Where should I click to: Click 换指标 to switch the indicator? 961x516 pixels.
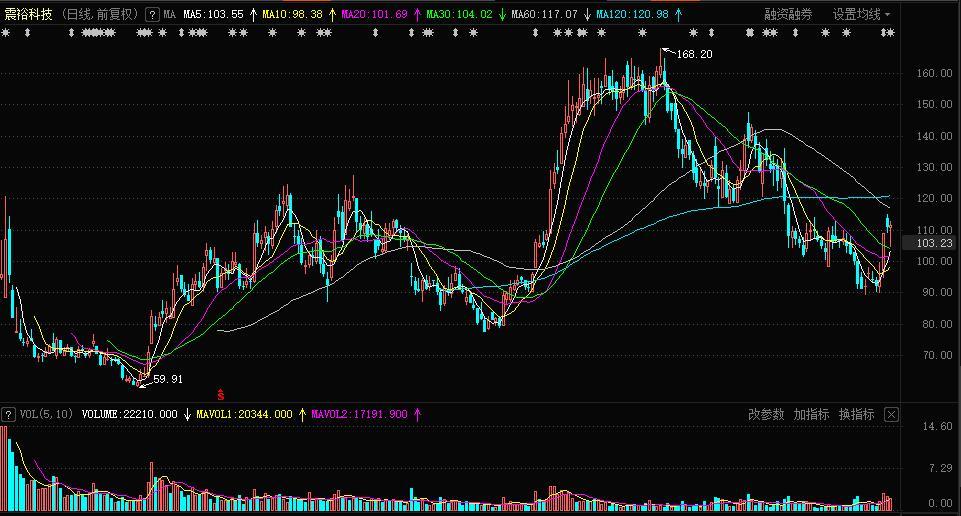point(856,414)
